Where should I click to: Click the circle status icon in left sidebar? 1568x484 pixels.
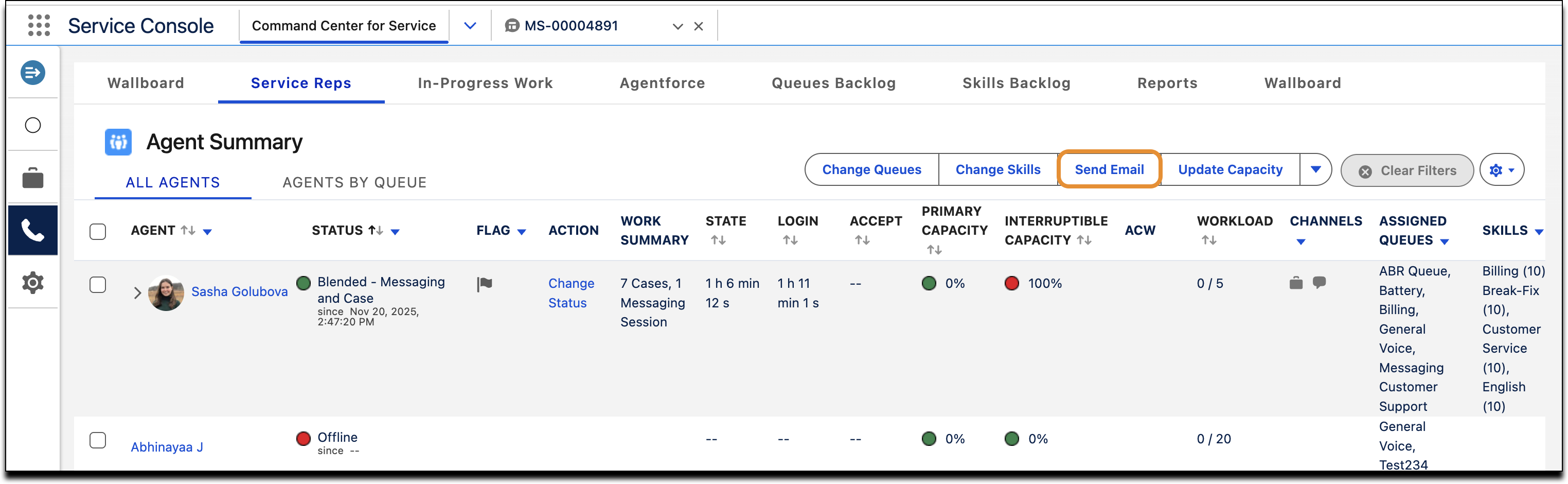33,125
